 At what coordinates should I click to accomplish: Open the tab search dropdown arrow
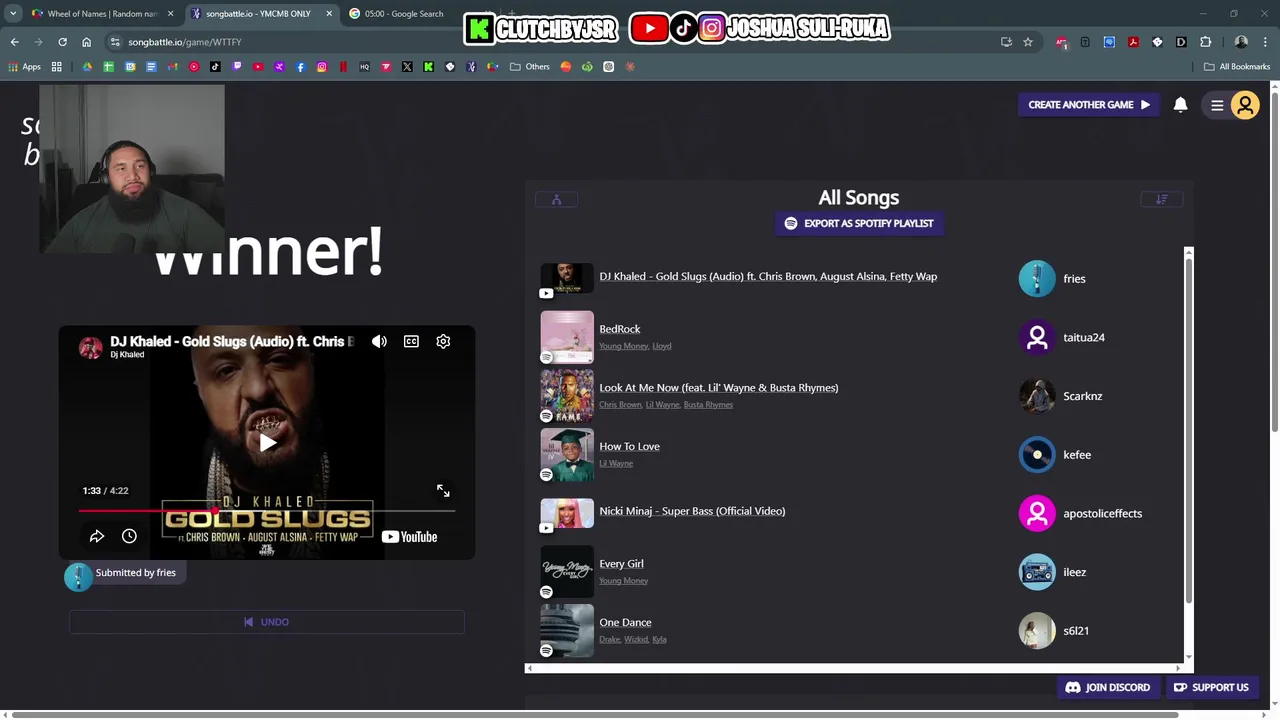(13, 14)
